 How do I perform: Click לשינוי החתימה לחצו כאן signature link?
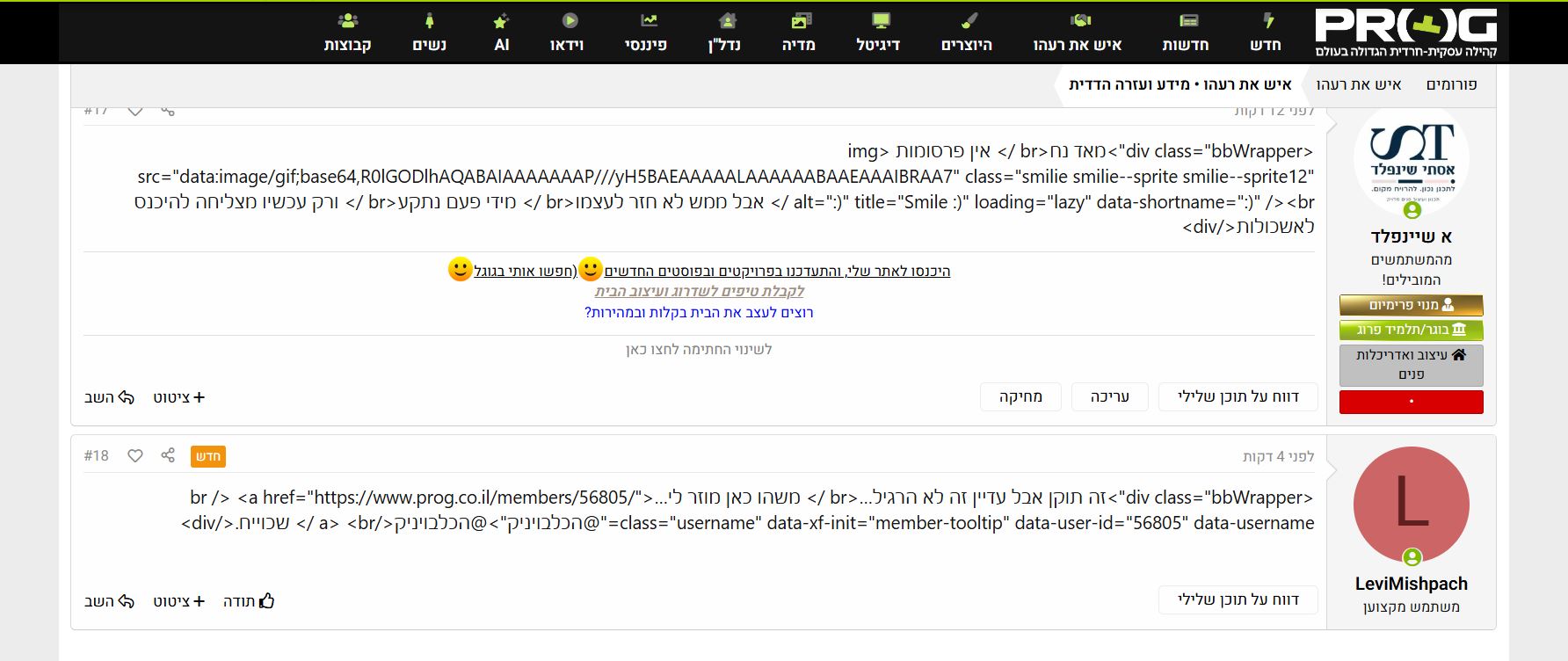(x=699, y=350)
